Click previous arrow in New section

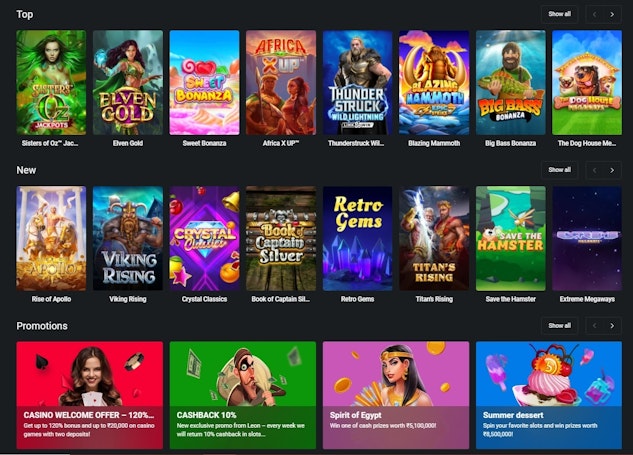click(x=595, y=170)
